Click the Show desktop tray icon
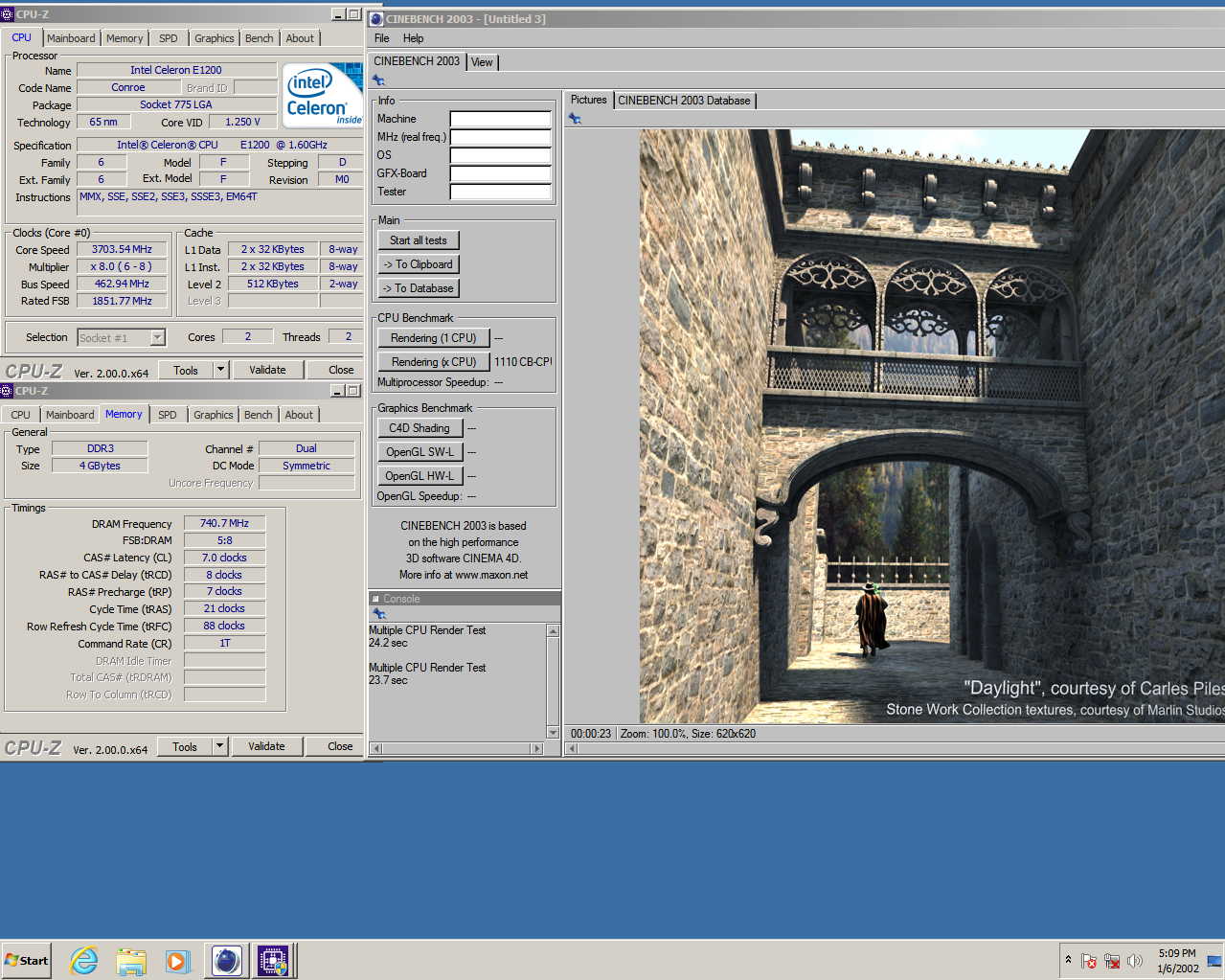This screenshot has width=1225, height=980. click(1214, 961)
